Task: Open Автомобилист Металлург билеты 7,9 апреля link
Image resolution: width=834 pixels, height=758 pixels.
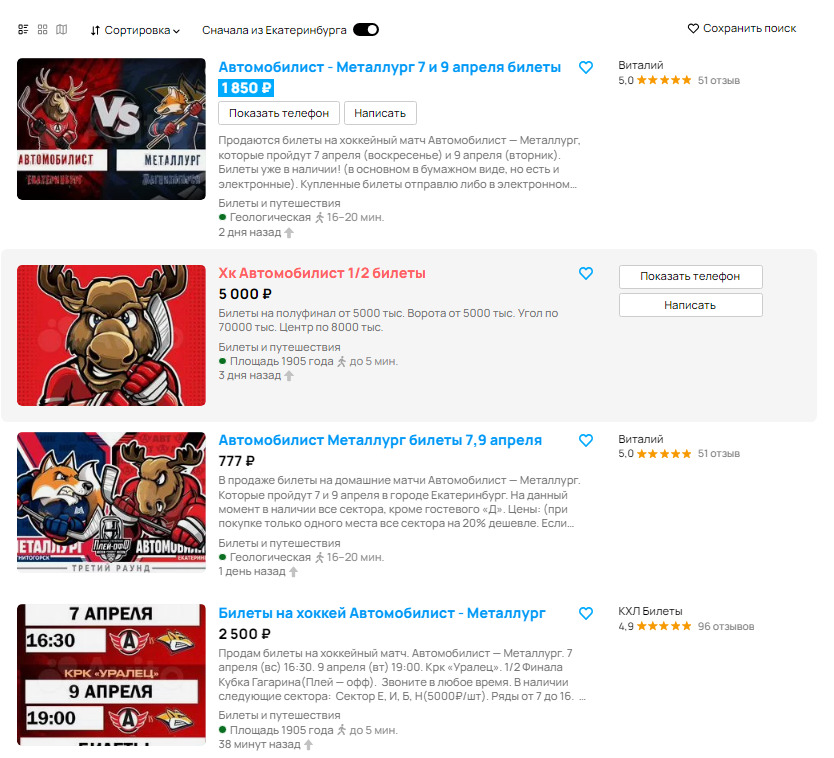Action: (380, 440)
